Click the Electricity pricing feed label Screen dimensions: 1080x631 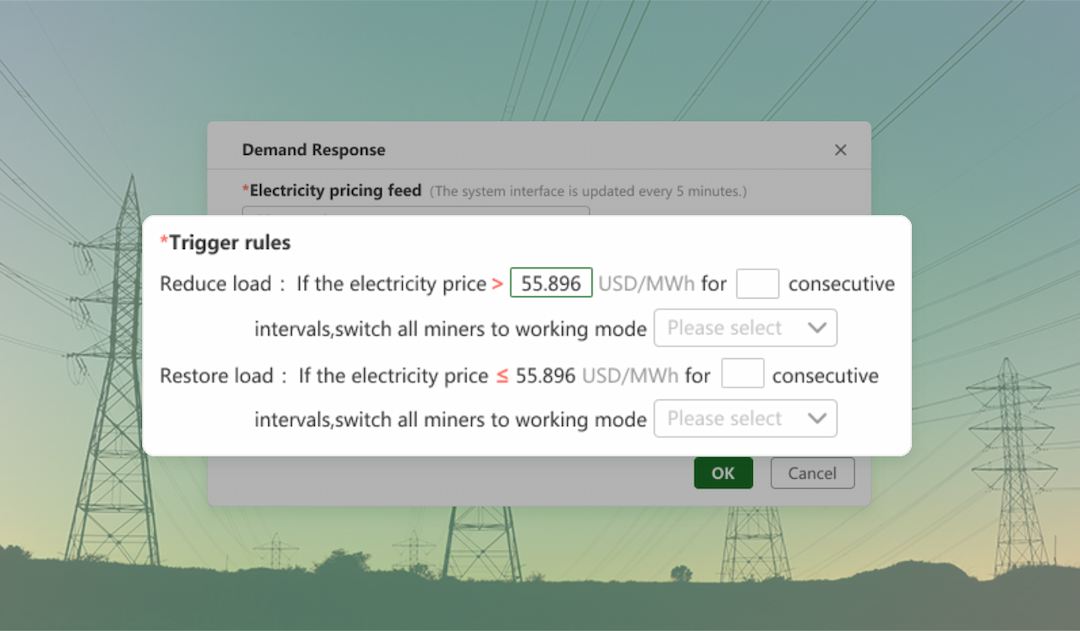(335, 190)
